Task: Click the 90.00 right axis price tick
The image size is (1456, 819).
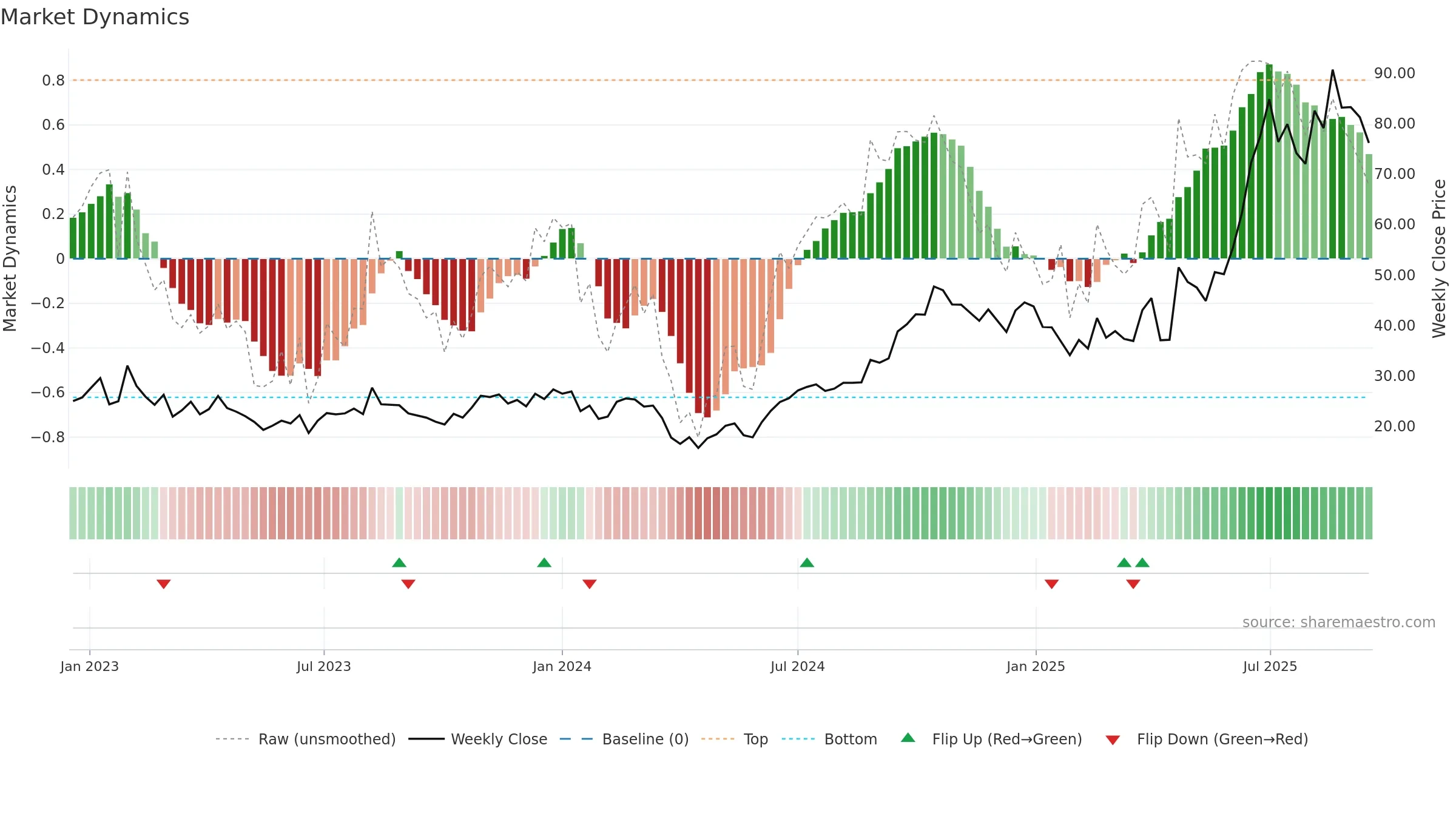Action: tap(1395, 73)
